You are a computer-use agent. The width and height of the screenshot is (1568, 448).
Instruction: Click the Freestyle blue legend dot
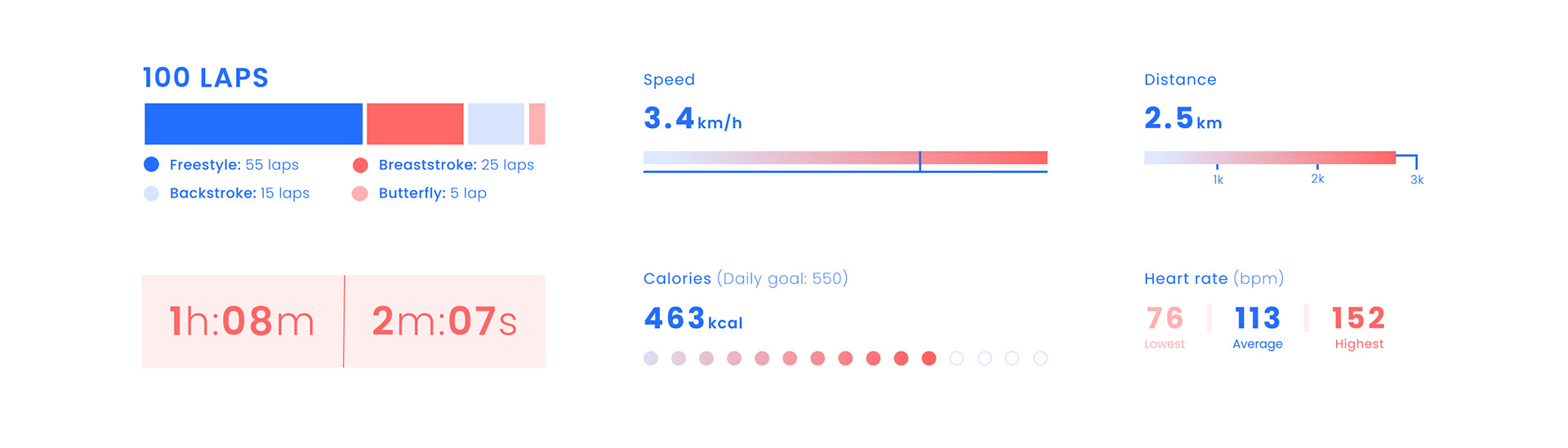point(151,164)
